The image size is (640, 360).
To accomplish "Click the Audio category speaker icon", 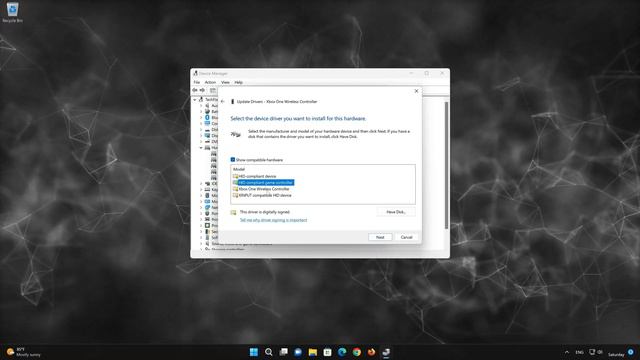I will [207, 106].
